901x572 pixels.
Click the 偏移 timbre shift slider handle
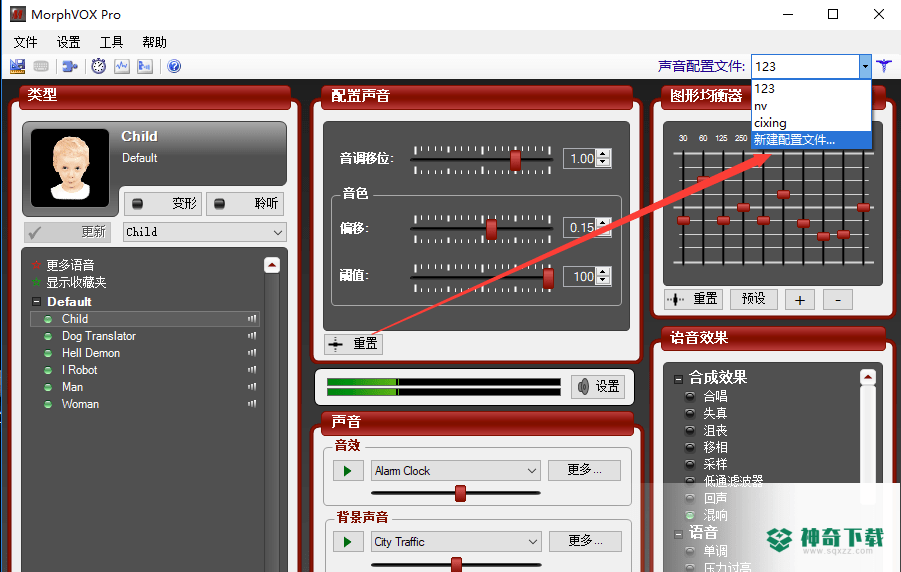(491, 229)
